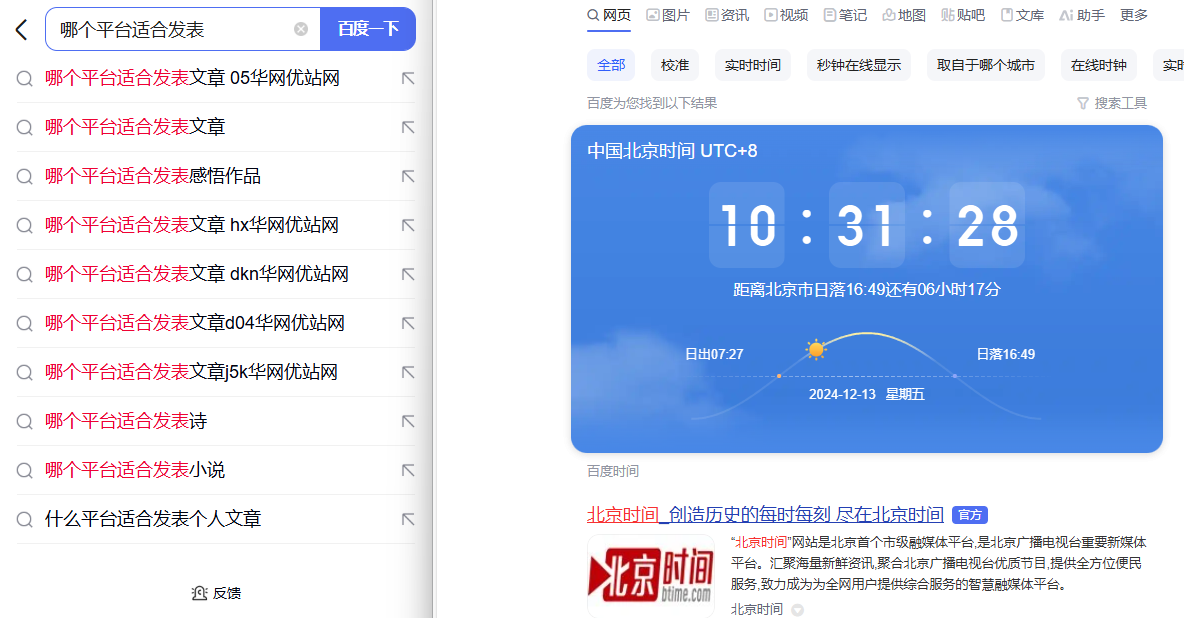Select the suggestion 哪个平台适合发表文章
This screenshot has width=1184, height=618.
(135, 127)
